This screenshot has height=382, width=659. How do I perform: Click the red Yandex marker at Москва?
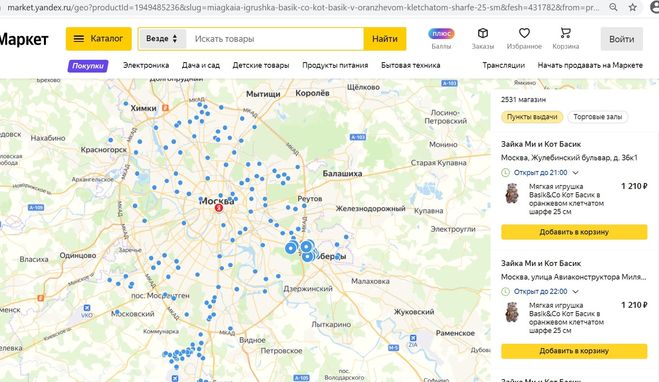tap(219, 208)
